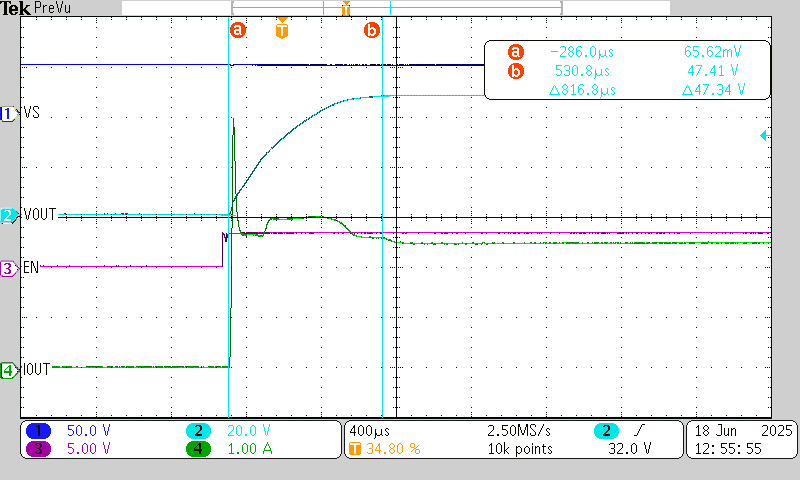The image size is (800, 480).
Task: Click the 32.0 V trigger level readout
Action: click(630, 449)
